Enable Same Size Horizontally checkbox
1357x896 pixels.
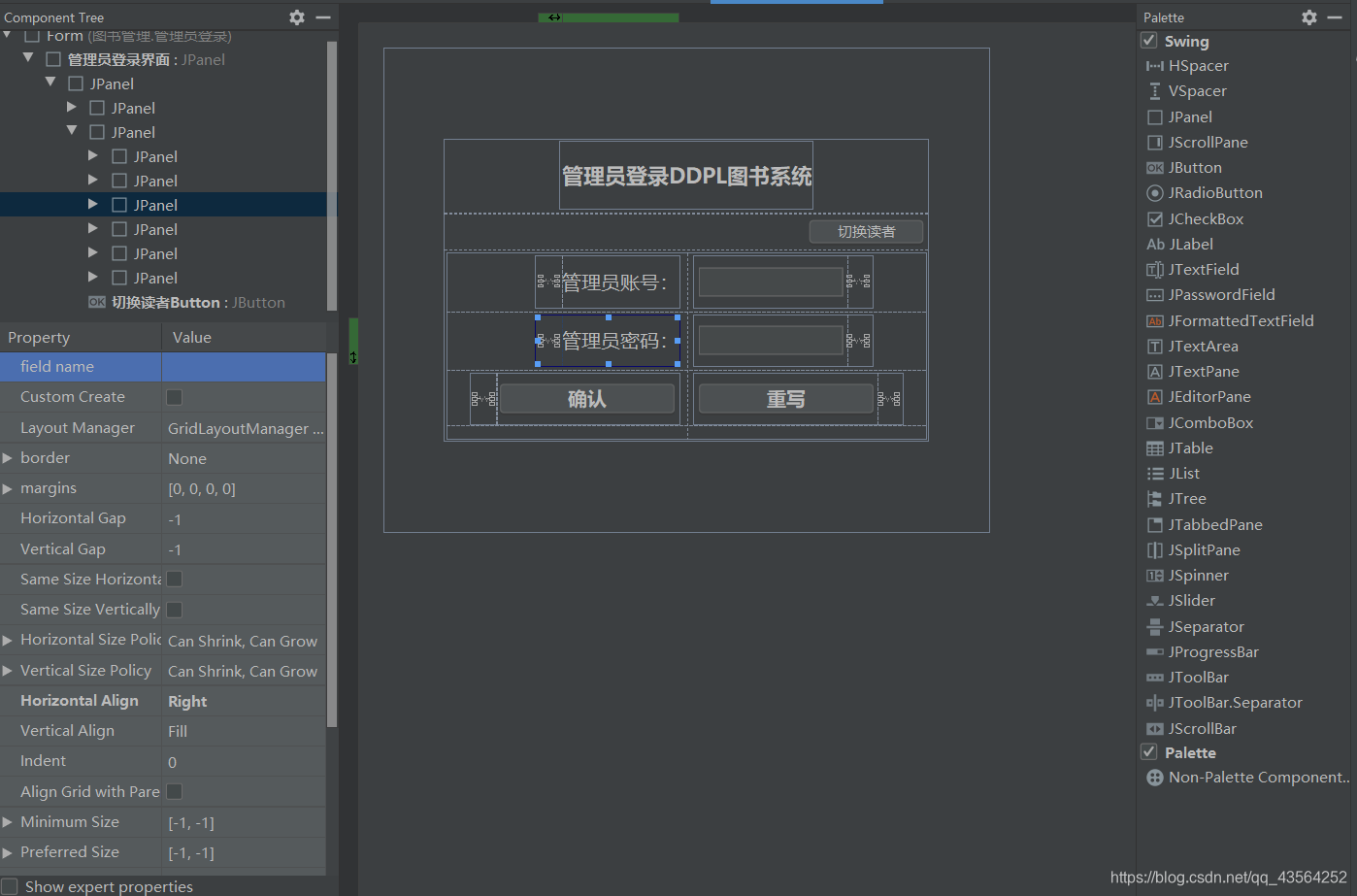point(175,579)
